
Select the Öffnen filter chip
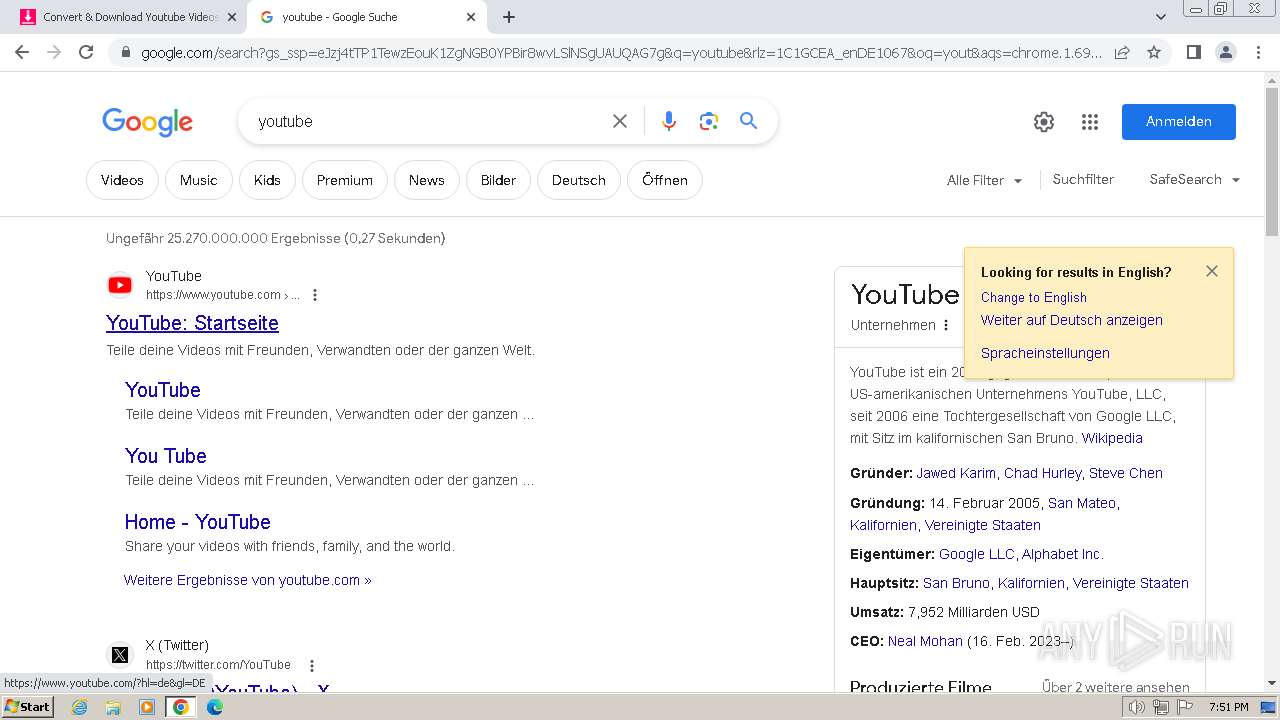665,180
